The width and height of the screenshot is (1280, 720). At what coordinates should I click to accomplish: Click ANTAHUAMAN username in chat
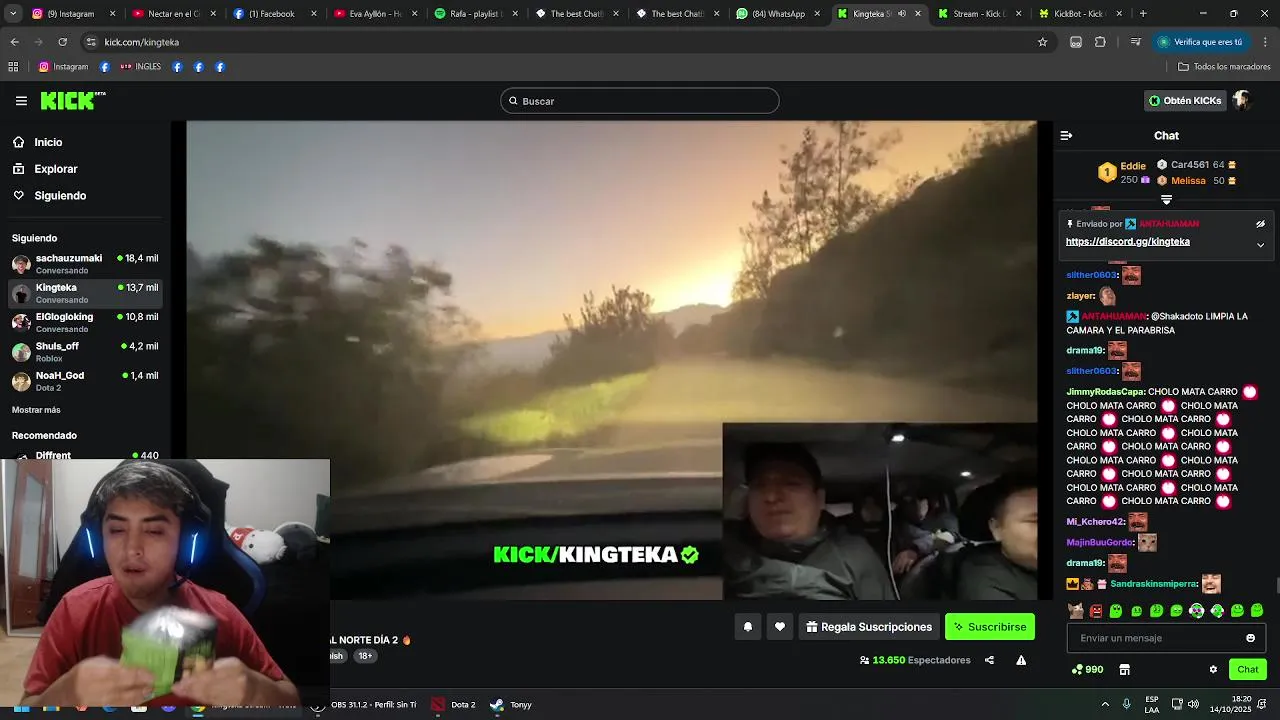(1113, 317)
